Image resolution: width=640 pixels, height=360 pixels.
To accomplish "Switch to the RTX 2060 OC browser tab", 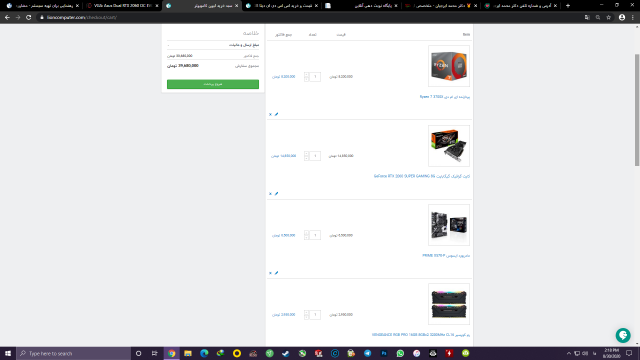I will pyautogui.click(x=122, y=6).
